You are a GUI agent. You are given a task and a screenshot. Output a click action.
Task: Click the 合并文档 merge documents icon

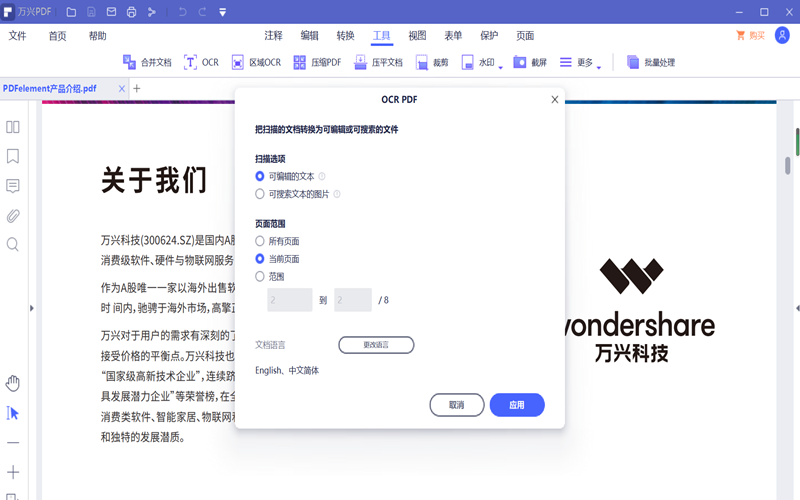coord(129,62)
